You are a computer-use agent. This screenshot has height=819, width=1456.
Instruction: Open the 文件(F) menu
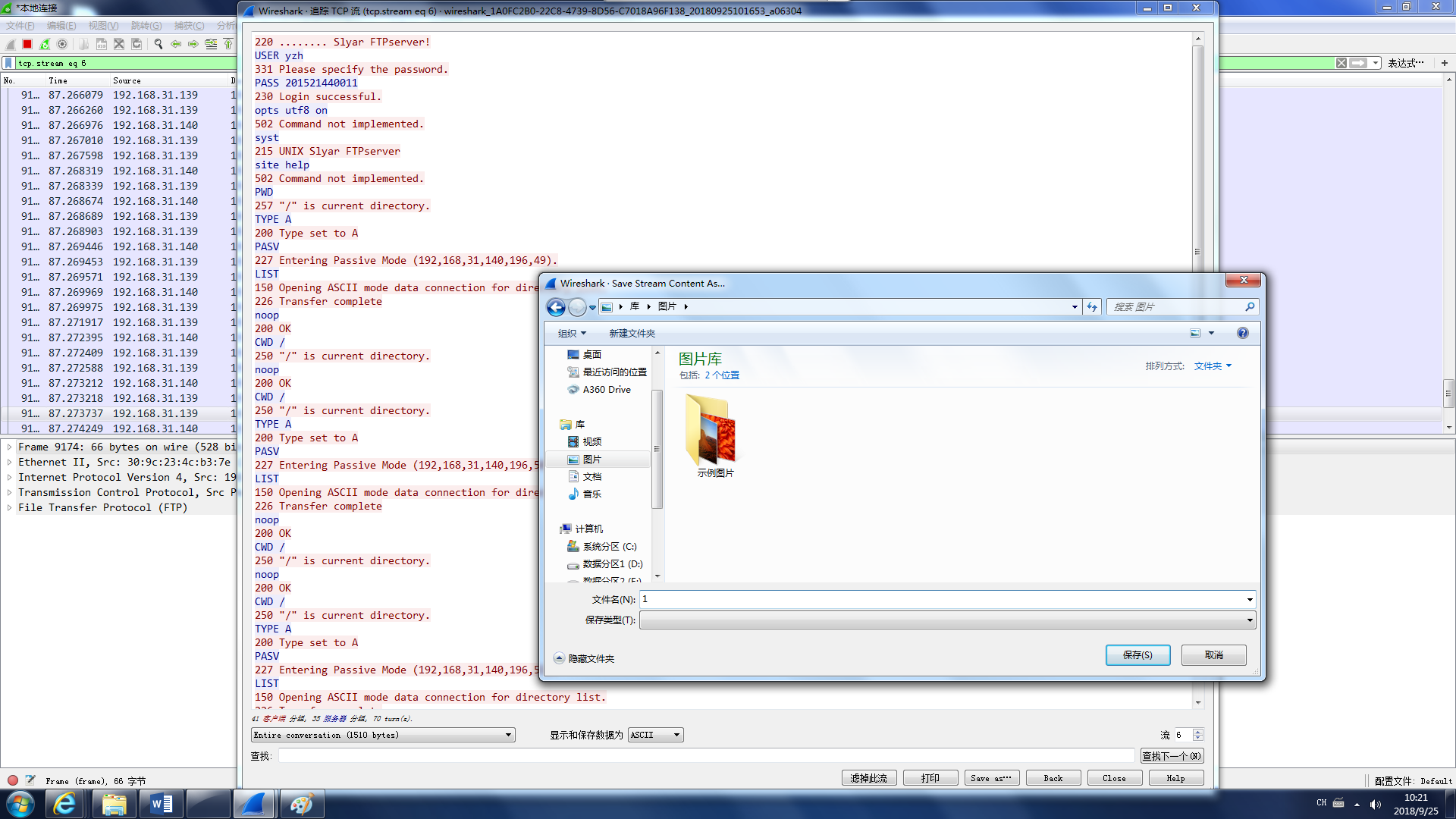coord(20,26)
